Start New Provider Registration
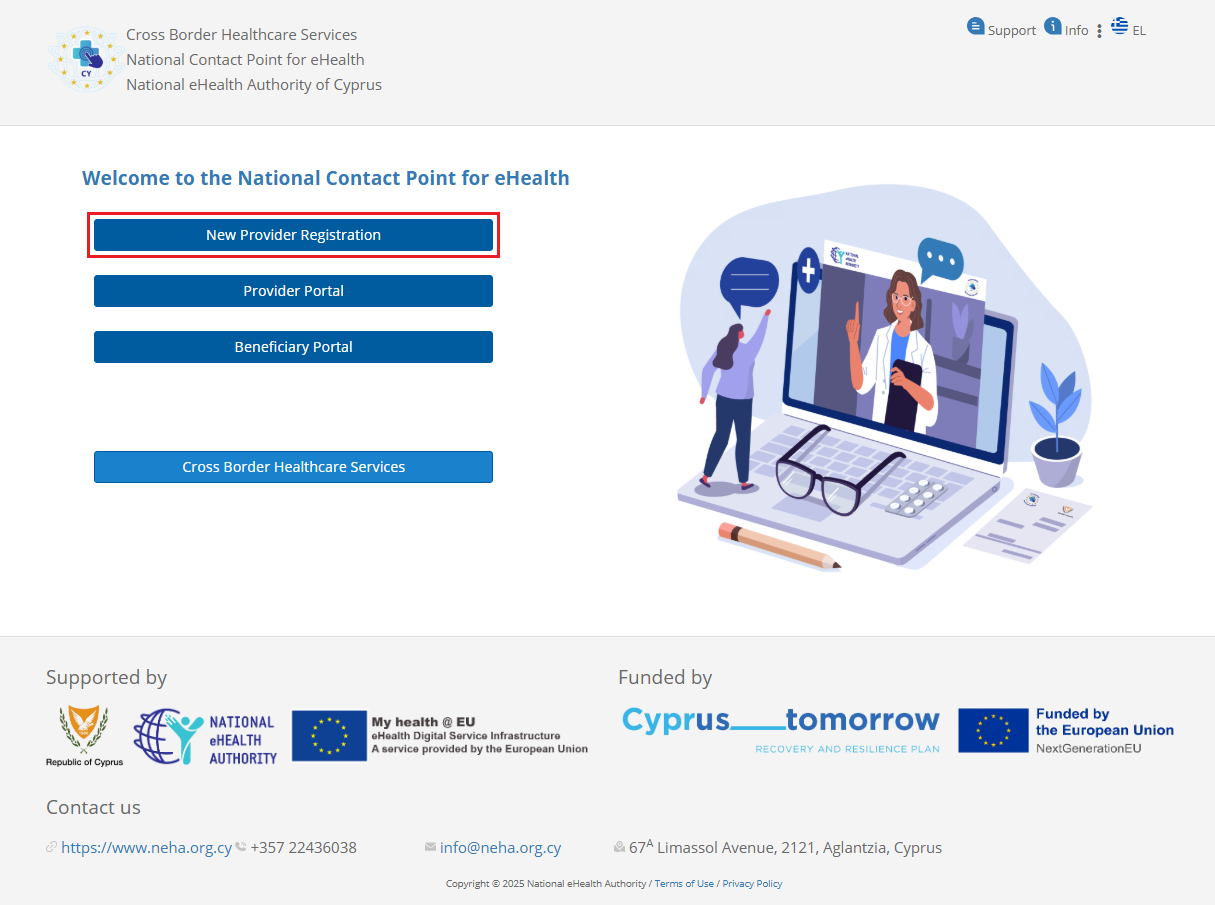 [x=293, y=235]
